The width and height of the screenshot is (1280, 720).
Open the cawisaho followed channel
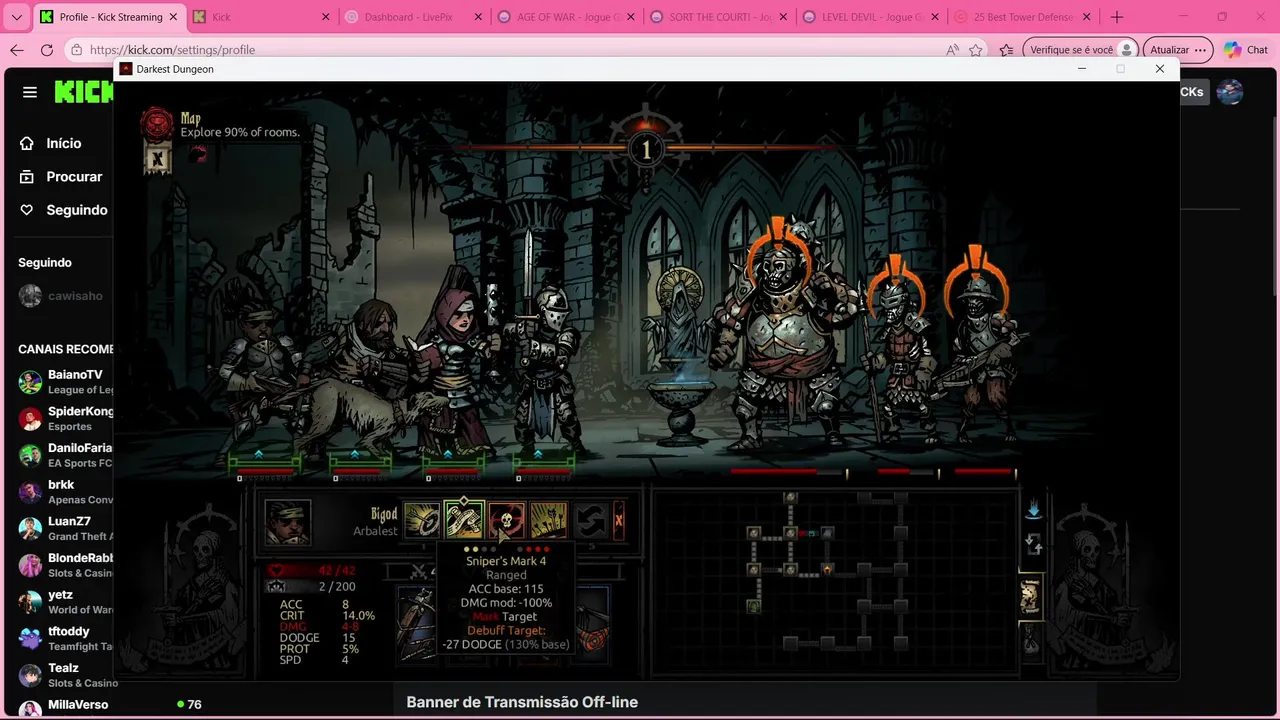(x=61, y=296)
